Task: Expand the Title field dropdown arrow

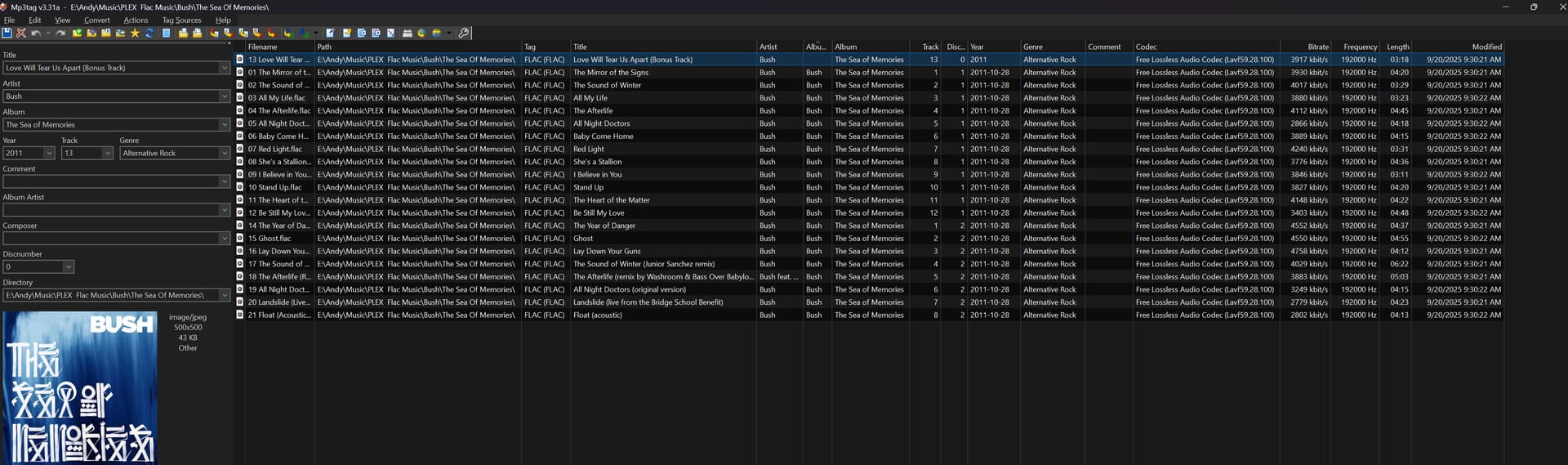Action: pyautogui.click(x=225, y=68)
